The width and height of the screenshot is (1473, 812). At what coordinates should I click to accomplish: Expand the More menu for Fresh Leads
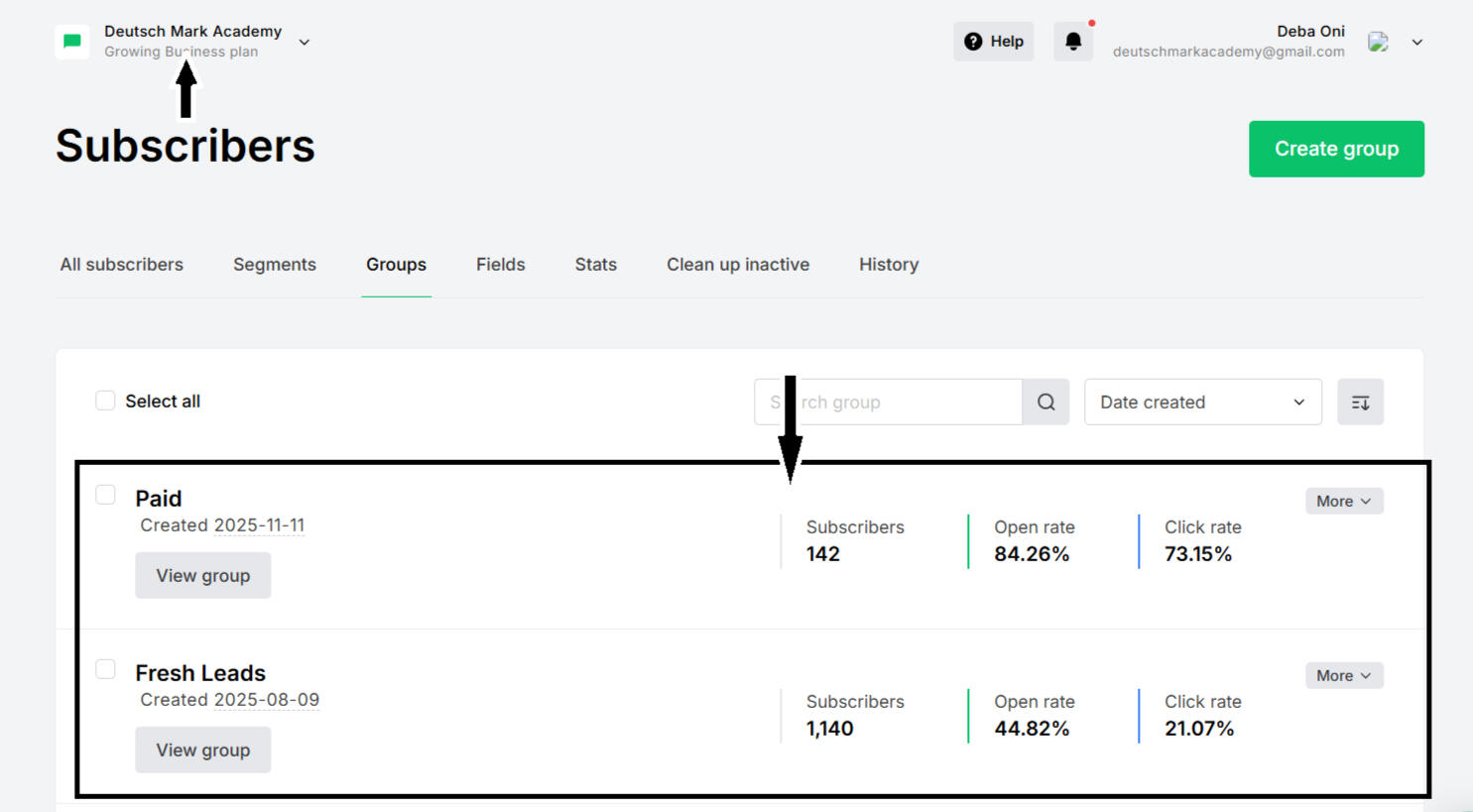tap(1343, 676)
